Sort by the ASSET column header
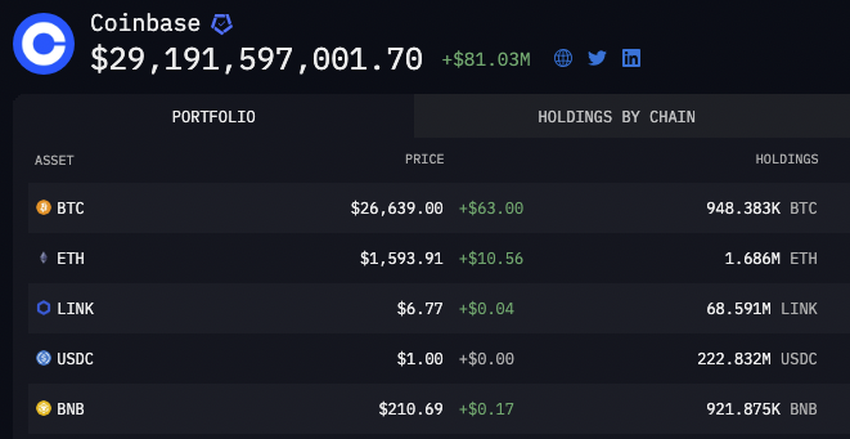 tap(54, 160)
